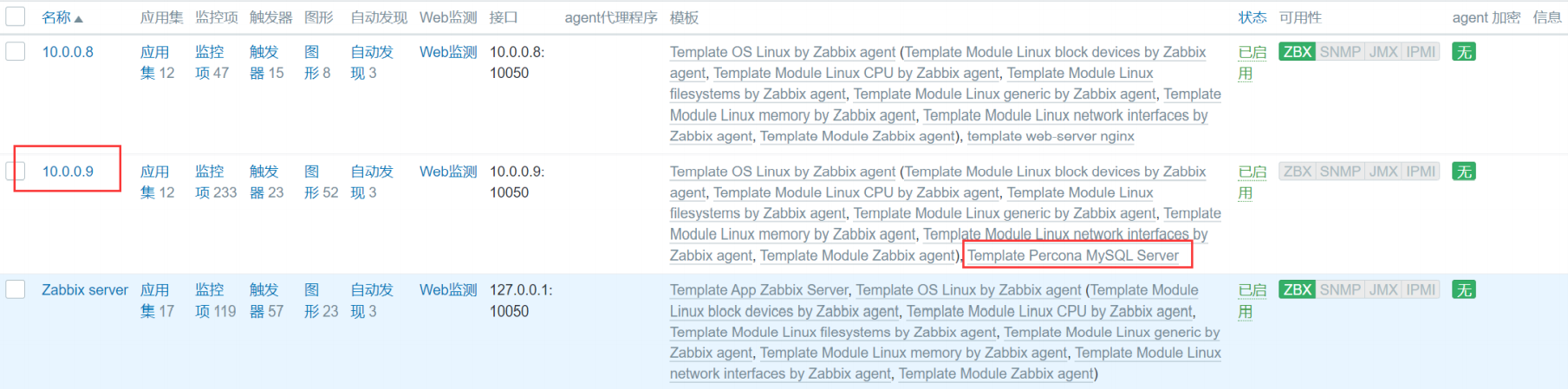1568x389 pixels.
Task: Click the JMX badge in the 10.0.0.9 row
Action: 1383,172
